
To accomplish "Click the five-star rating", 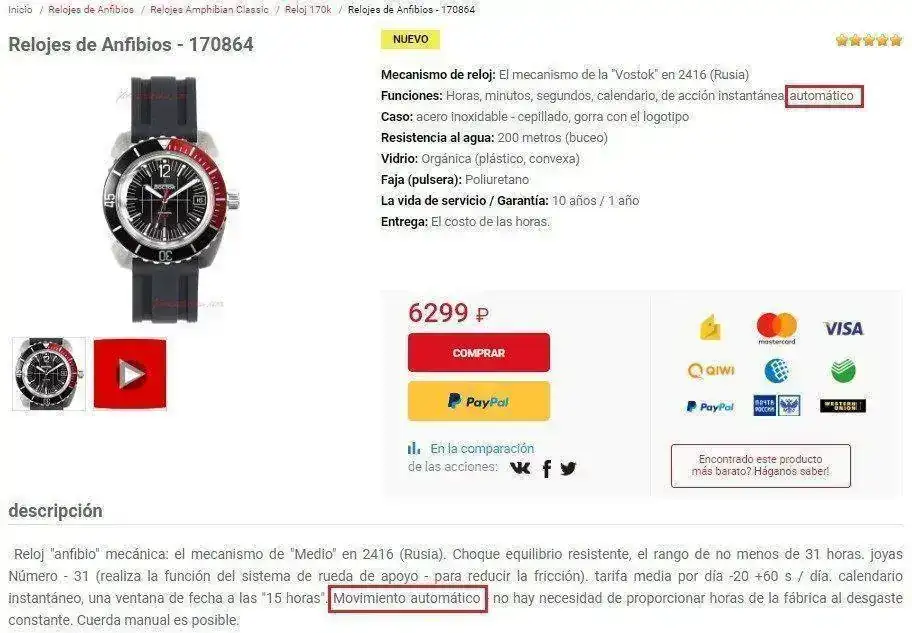I will tap(869, 40).
